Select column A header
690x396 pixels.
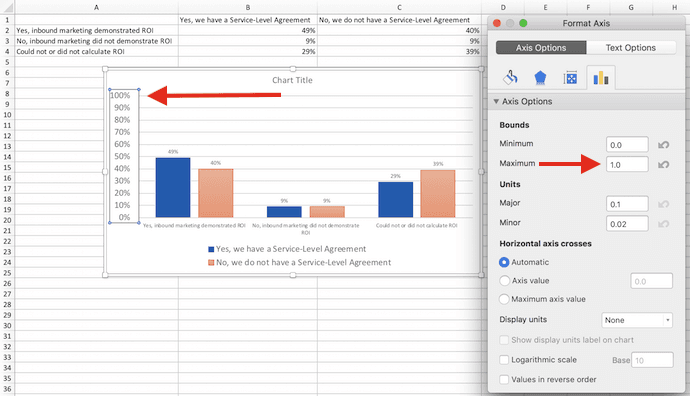[x=96, y=7]
